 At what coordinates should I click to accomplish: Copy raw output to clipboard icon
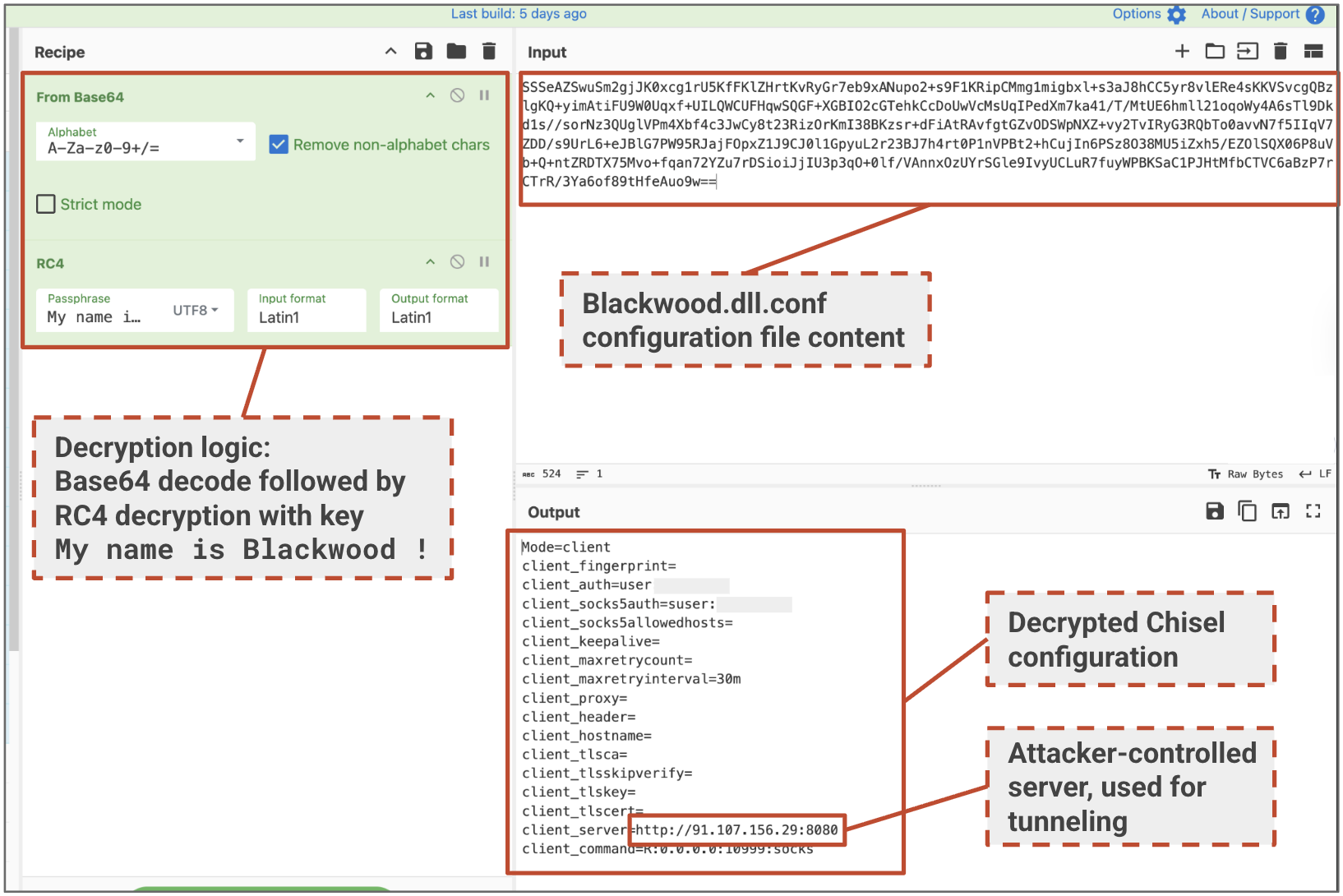[x=1248, y=511]
